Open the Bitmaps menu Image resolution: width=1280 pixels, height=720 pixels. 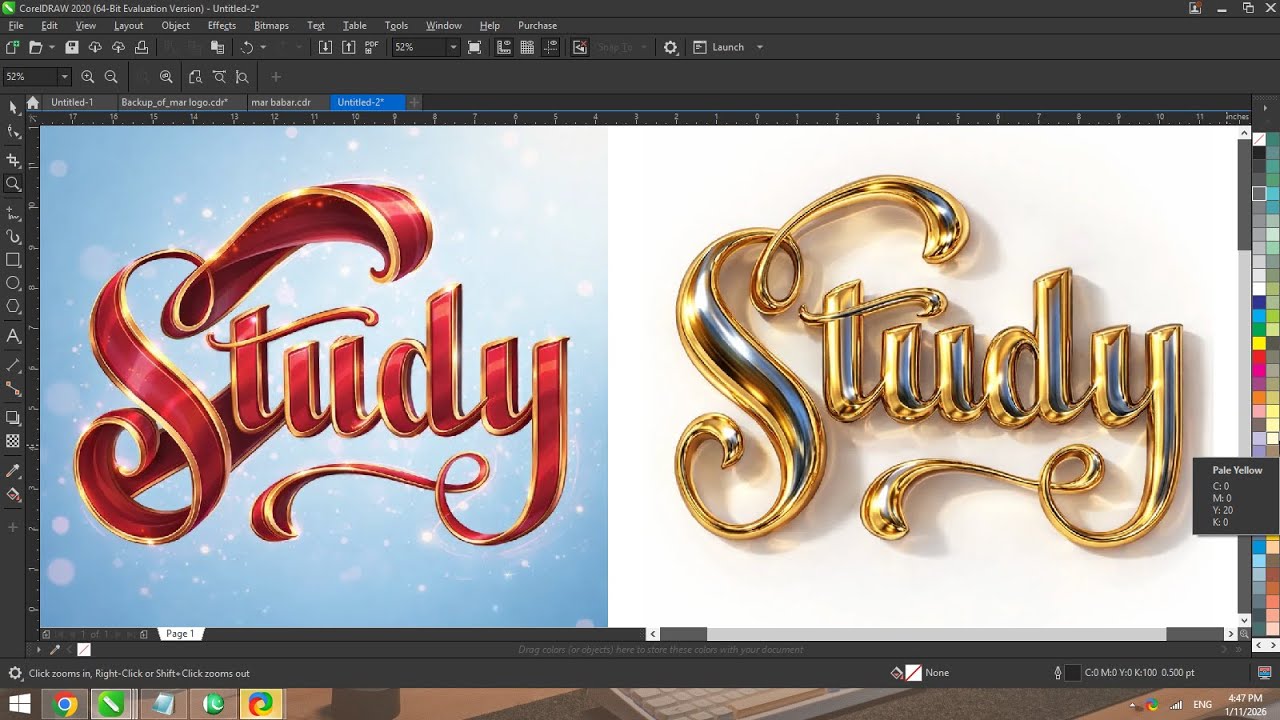click(271, 25)
